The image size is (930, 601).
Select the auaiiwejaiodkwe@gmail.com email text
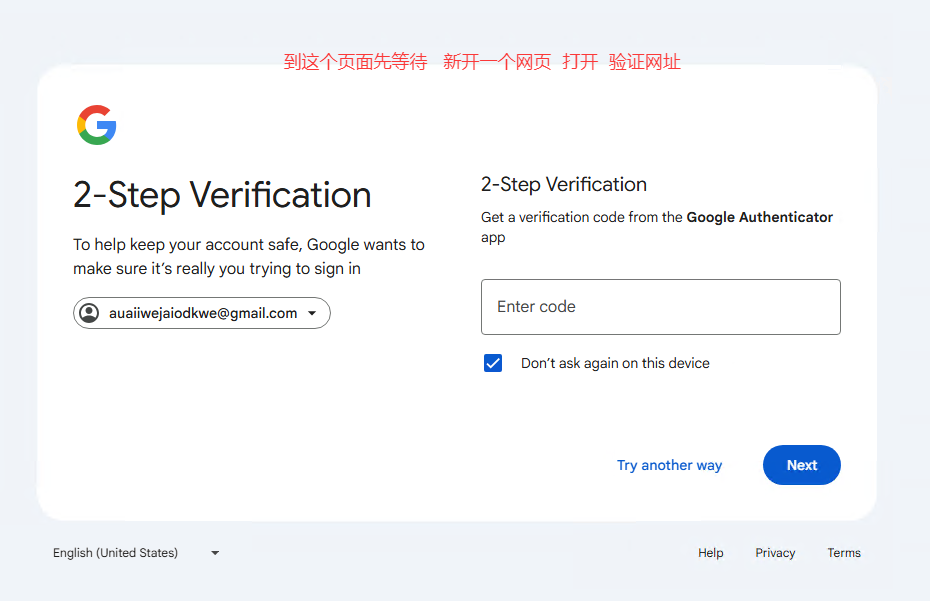(x=203, y=313)
